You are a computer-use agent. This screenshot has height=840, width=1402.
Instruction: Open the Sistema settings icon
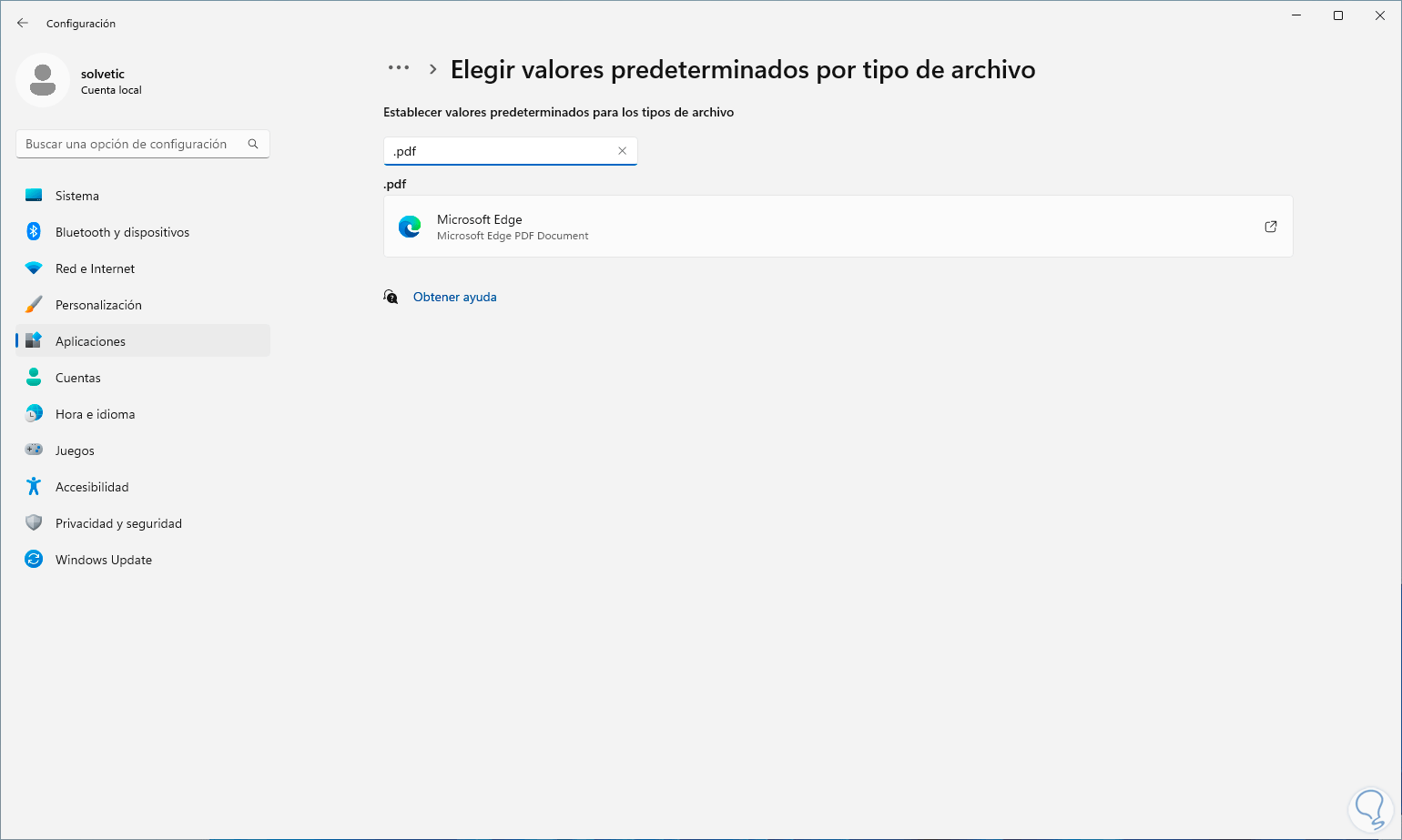point(34,196)
